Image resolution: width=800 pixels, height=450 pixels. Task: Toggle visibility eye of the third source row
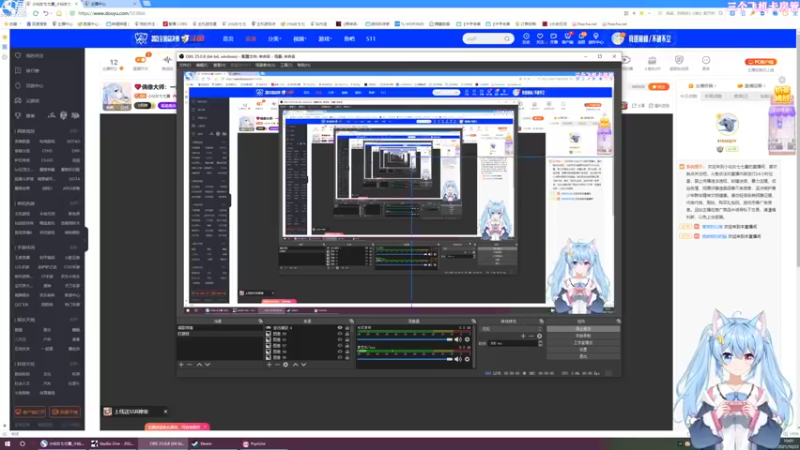click(x=340, y=340)
